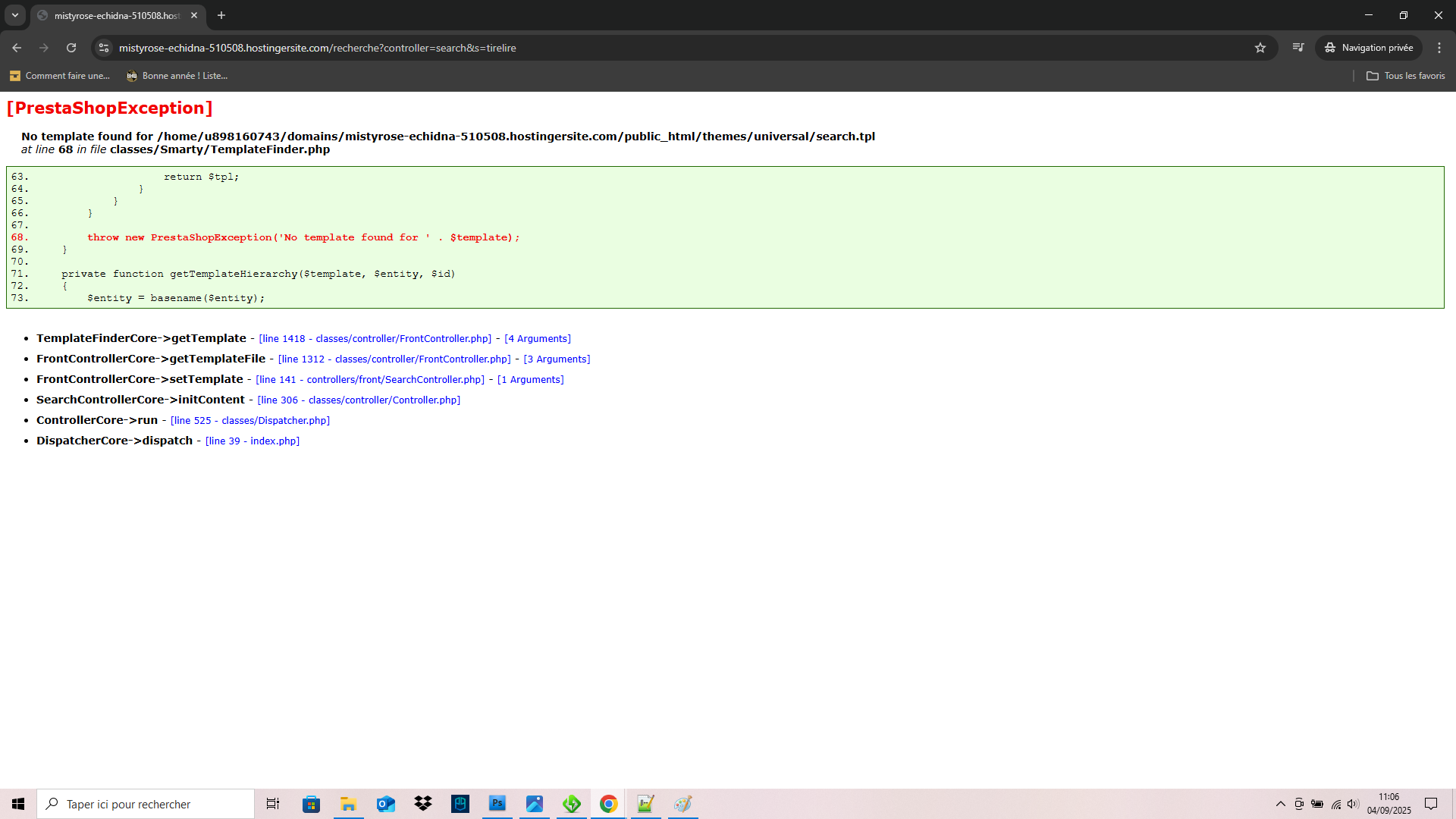Open the notification center icon
The height and width of the screenshot is (819, 1456).
[x=1431, y=804]
